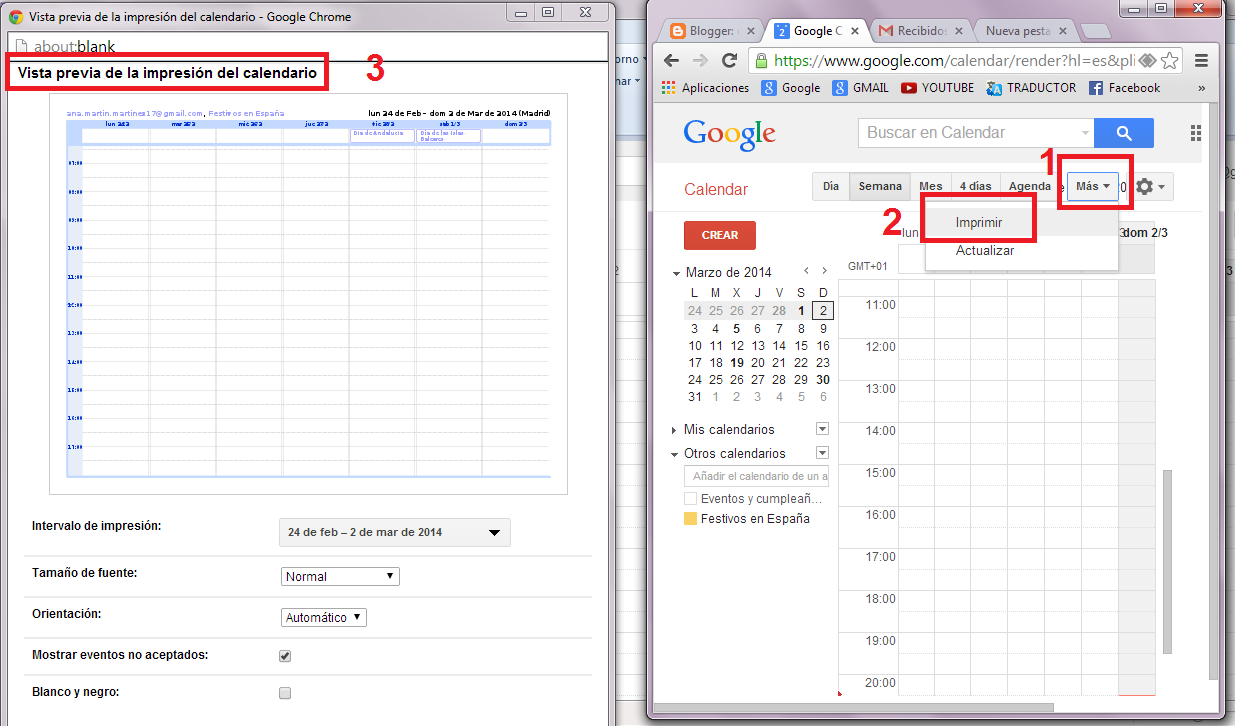Select day 30 in mini calendar
1235x726 pixels.
pos(822,380)
